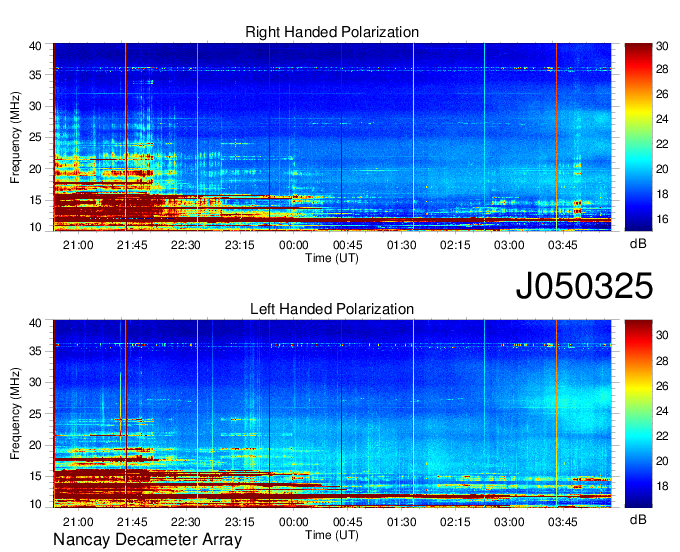Click the 22:30 tick of Left Handed plot

point(186,522)
